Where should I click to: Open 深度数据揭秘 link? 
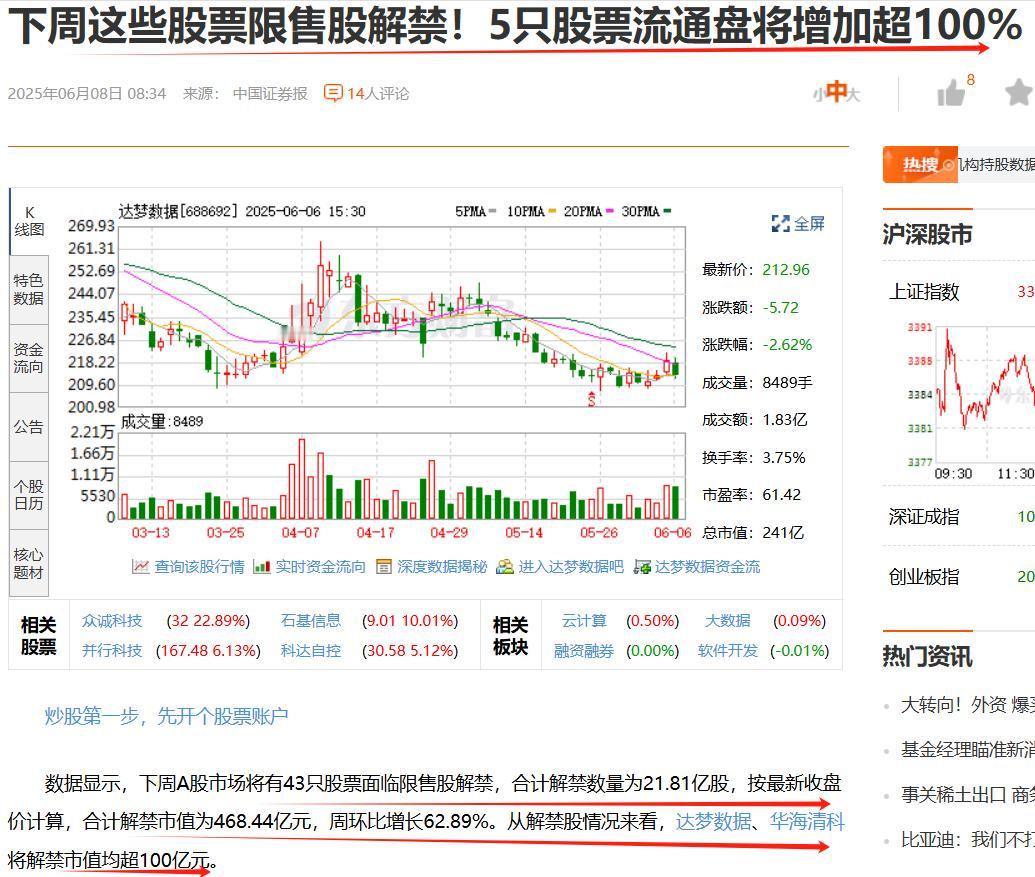(442, 567)
